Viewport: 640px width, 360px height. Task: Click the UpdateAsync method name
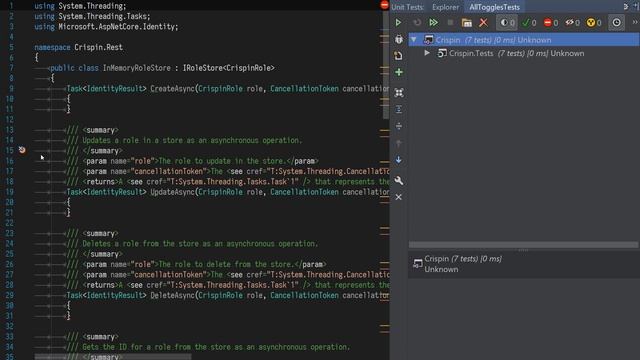[x=172, y=192]
